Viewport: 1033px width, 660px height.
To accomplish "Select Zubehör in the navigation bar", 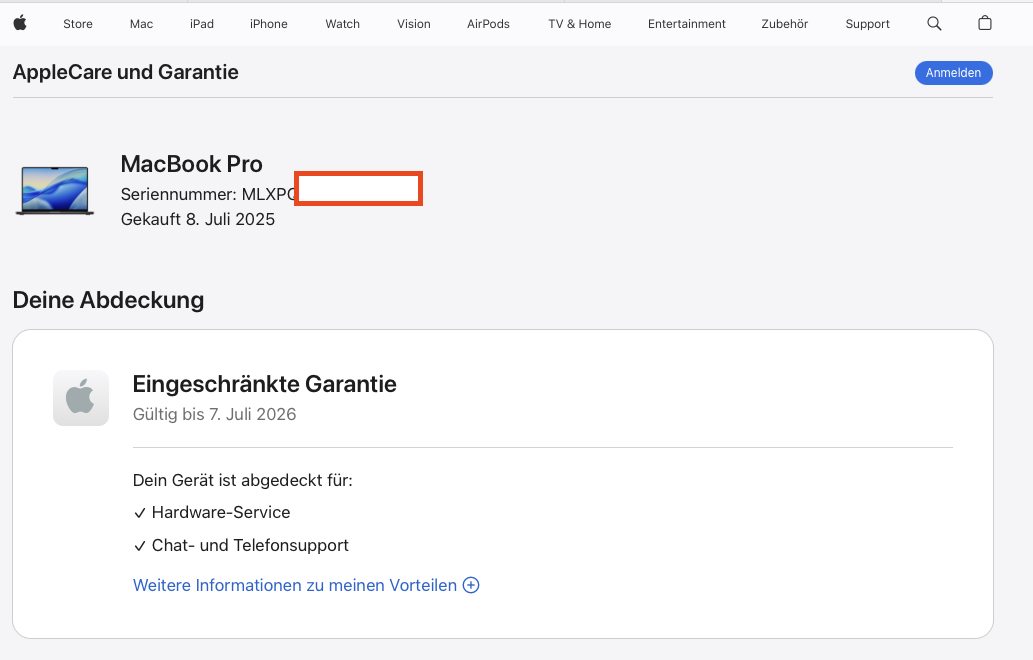I will pos(783,24).
